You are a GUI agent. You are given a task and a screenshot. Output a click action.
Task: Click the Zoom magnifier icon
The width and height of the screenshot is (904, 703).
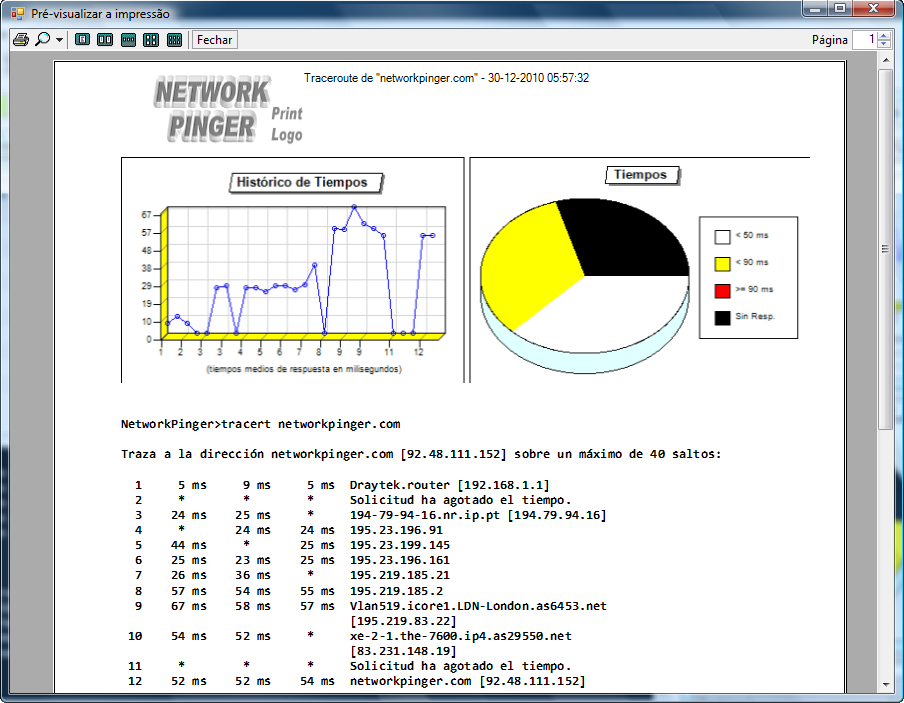pyautogui.click(x=43, y=40)
